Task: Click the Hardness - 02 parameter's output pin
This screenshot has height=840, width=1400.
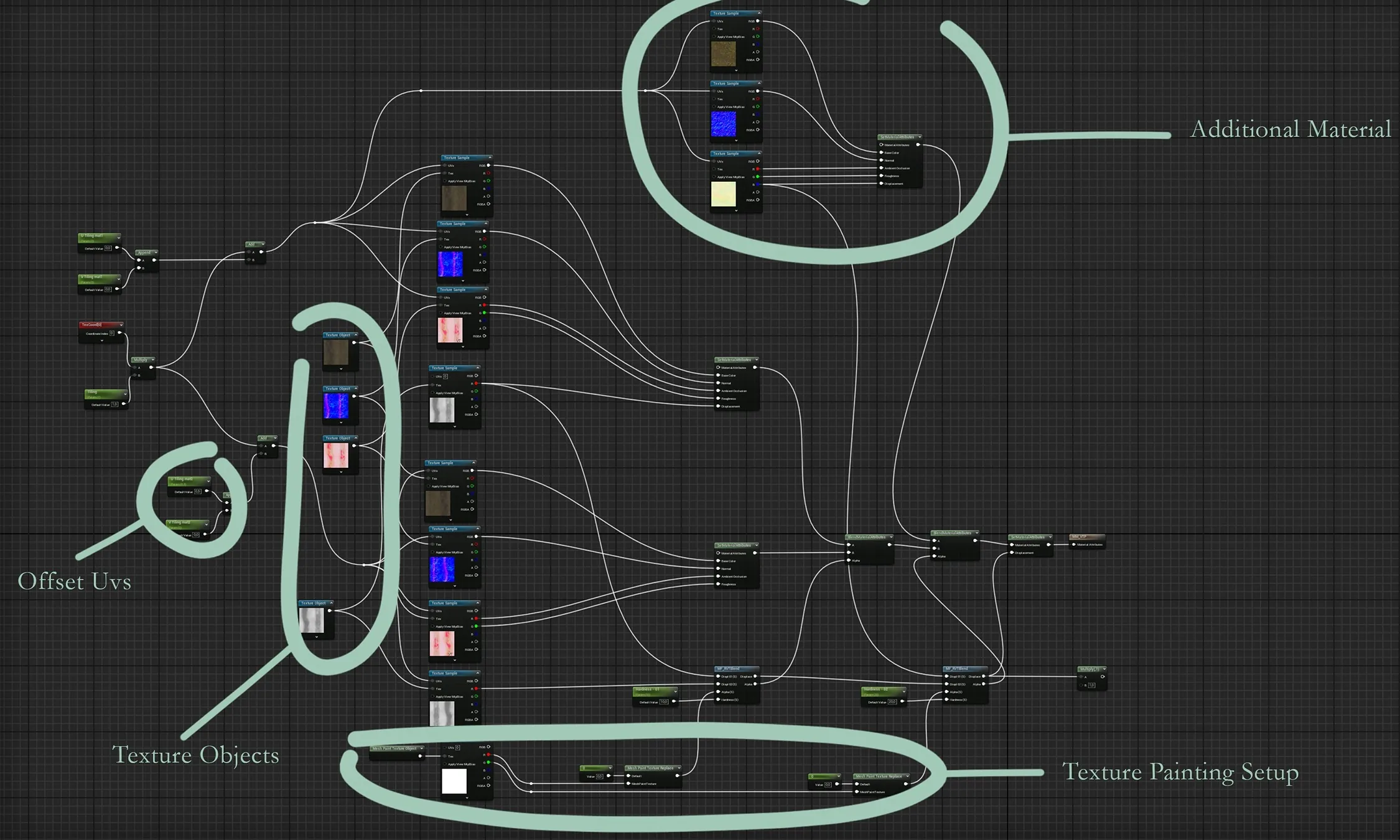Action: tap(902, 701)
